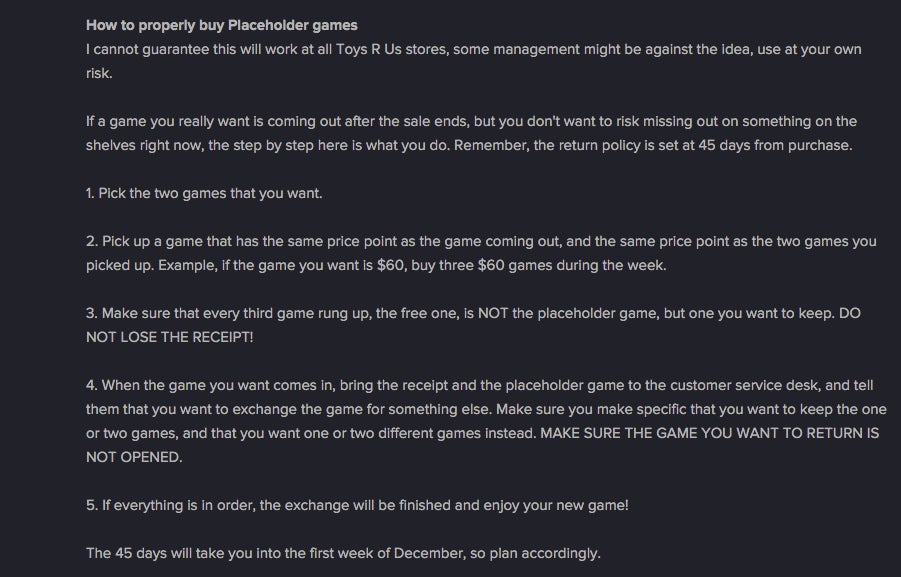Click the final line about first week of December
Viewport: 901px width, 577px height.
coord(343,553)
